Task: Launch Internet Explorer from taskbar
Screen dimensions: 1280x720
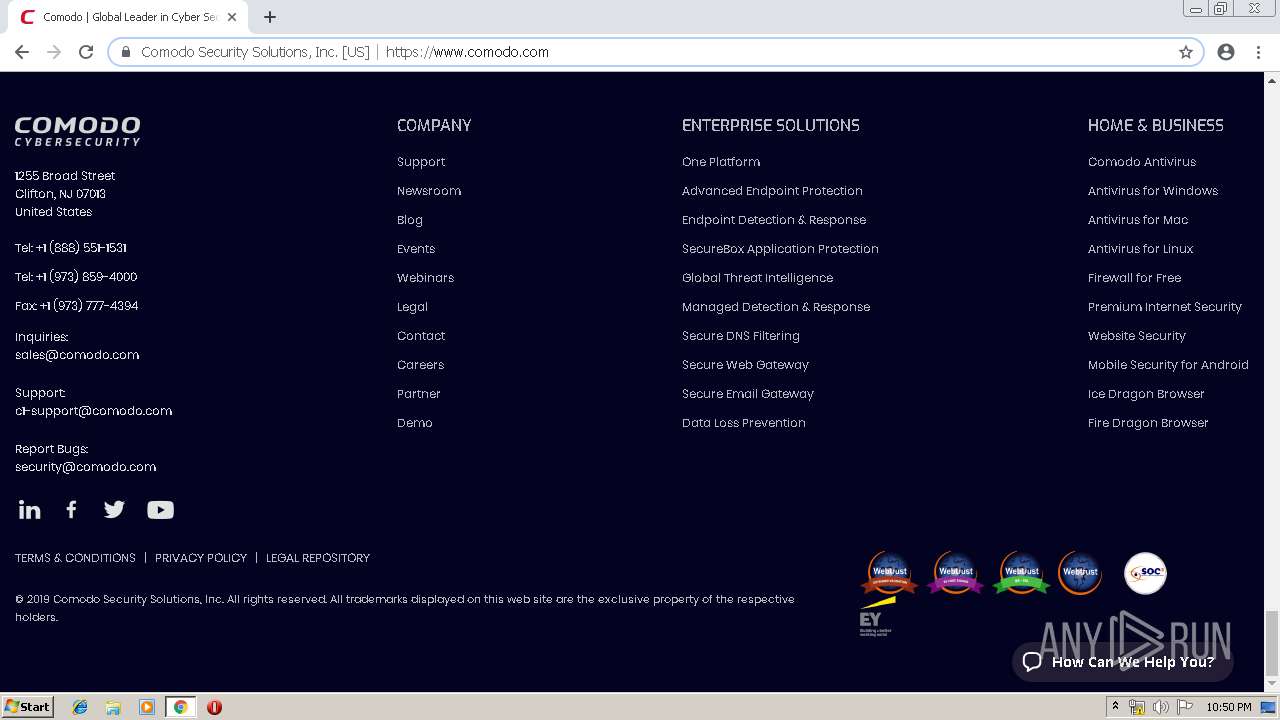Action: pos(80,707)
